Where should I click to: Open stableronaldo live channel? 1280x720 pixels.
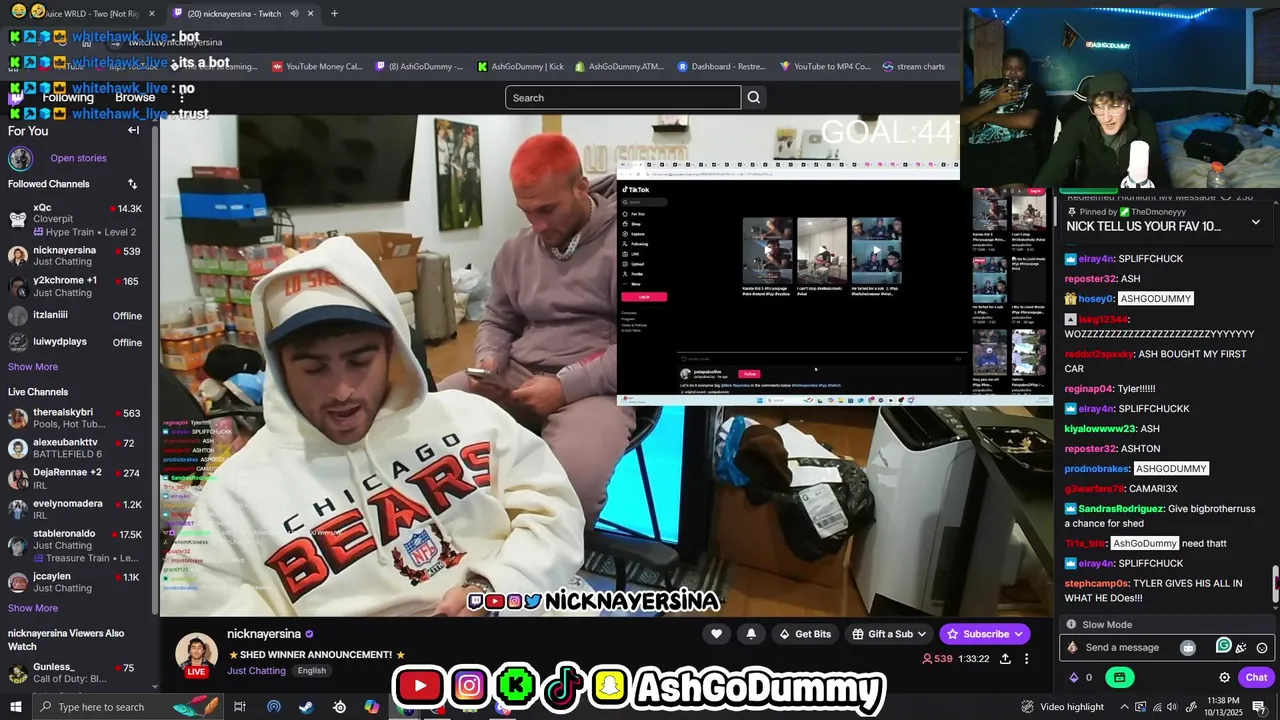pos(76,546)
